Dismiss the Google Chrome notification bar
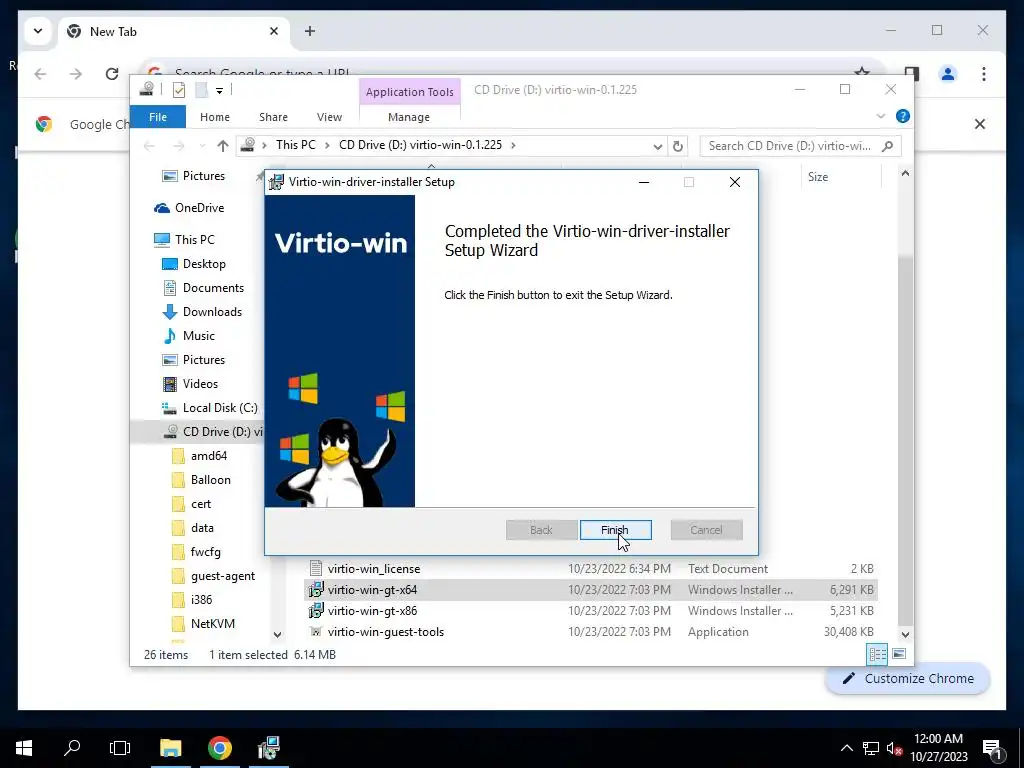 click(x=980, y=124)
